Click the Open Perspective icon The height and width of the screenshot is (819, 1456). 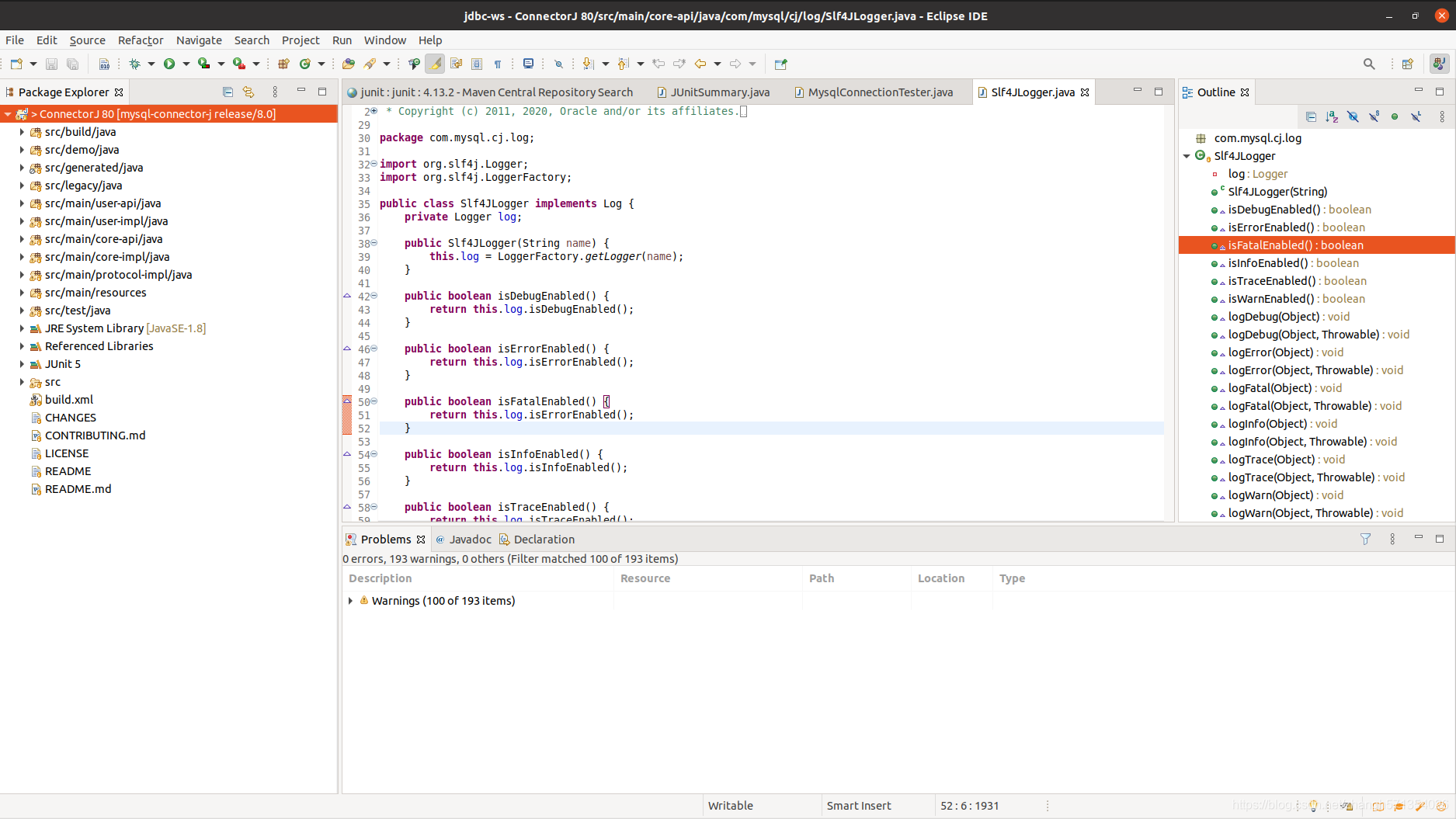pos(1407,64)
